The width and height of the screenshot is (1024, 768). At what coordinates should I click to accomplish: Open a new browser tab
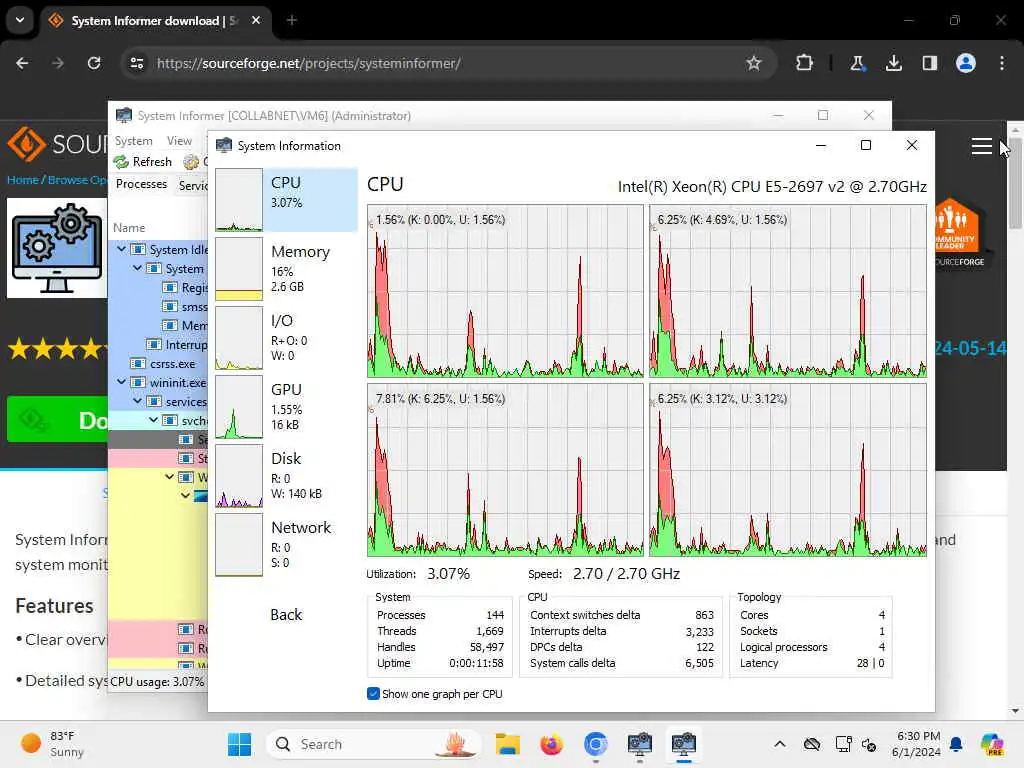[292, 20]
